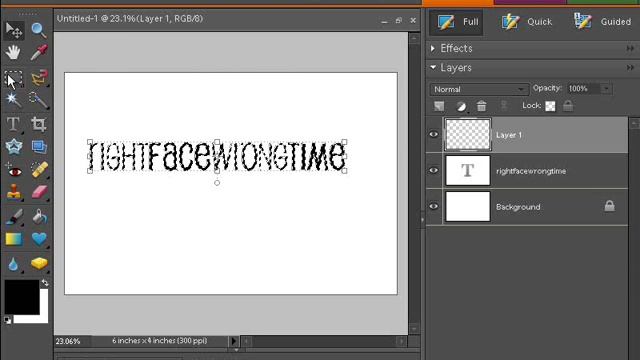
Task: Select the Clone Stamp tool
Action: [x=13, y=192]
